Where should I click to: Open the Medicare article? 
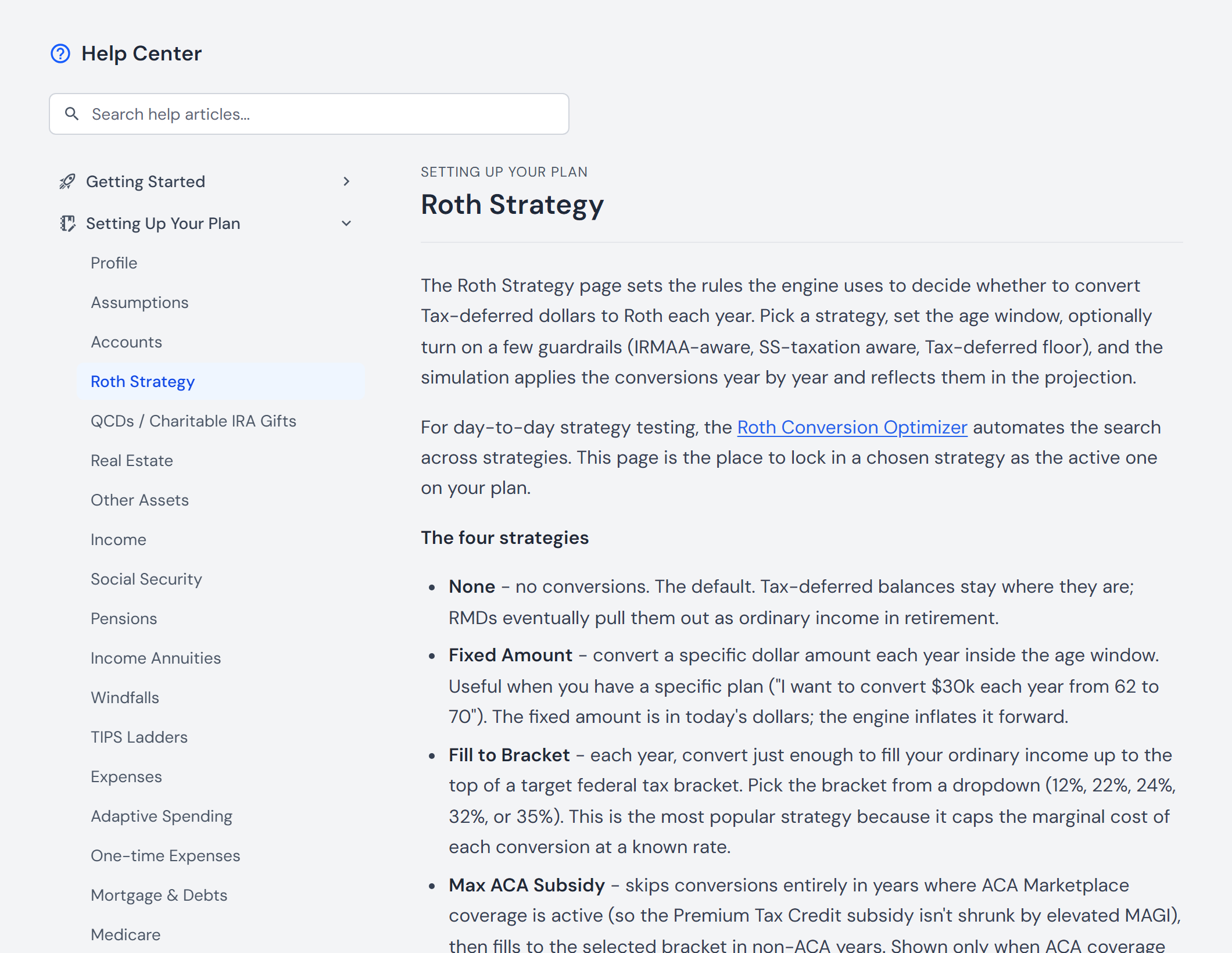pos(126,934)
